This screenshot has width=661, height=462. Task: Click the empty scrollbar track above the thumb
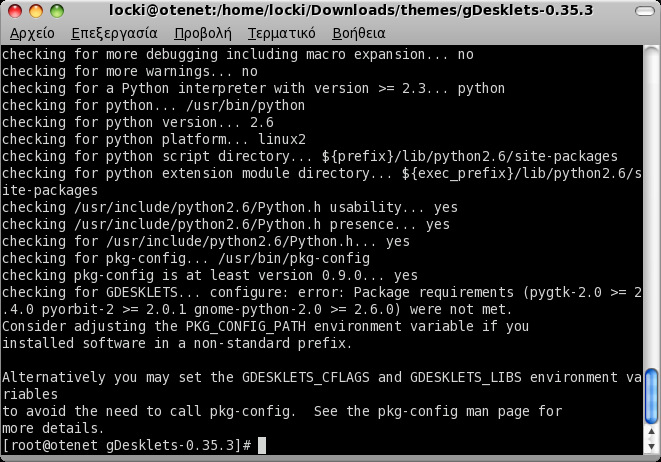(651, 207)
